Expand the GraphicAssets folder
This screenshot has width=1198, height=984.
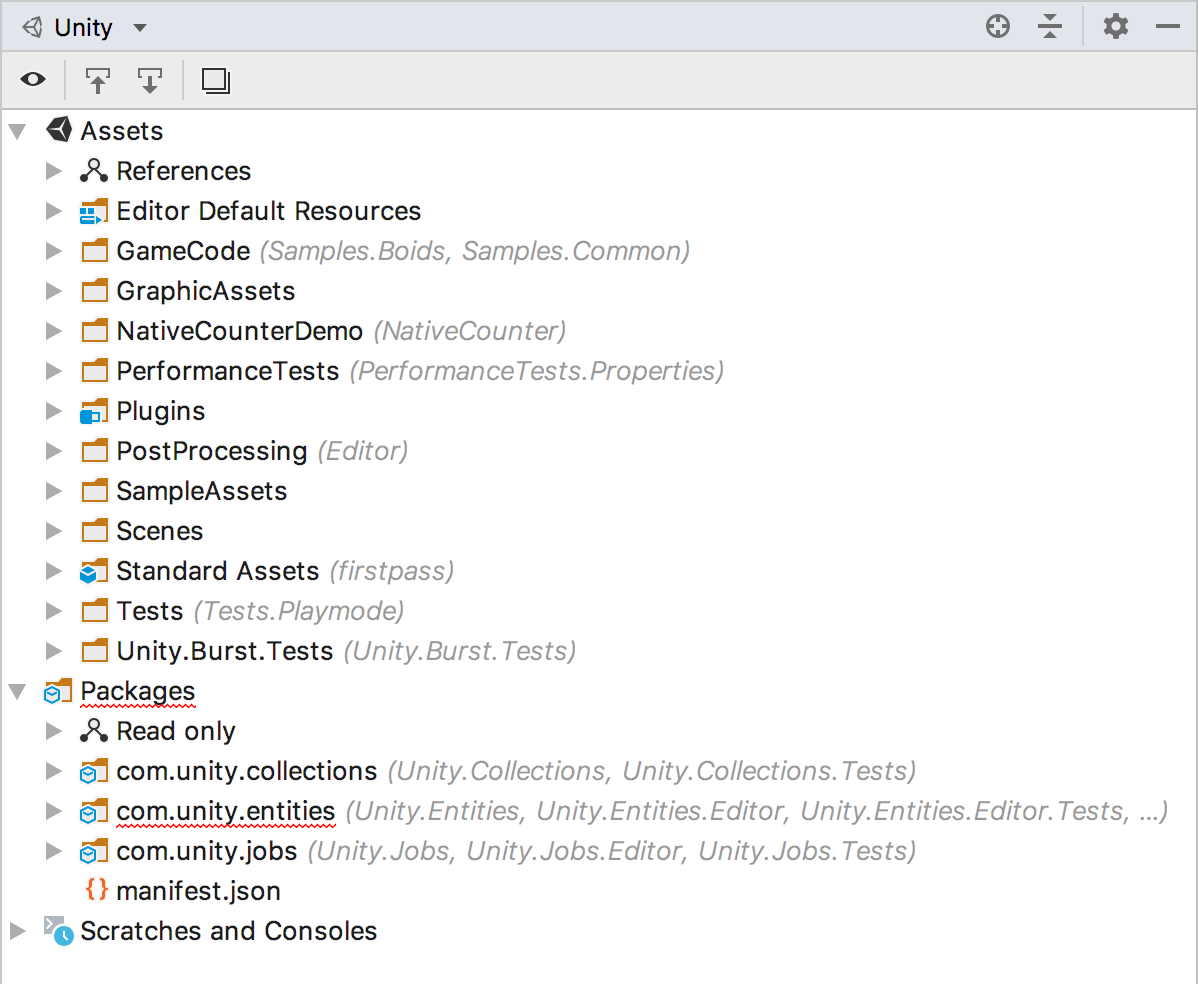pos(53,291)
